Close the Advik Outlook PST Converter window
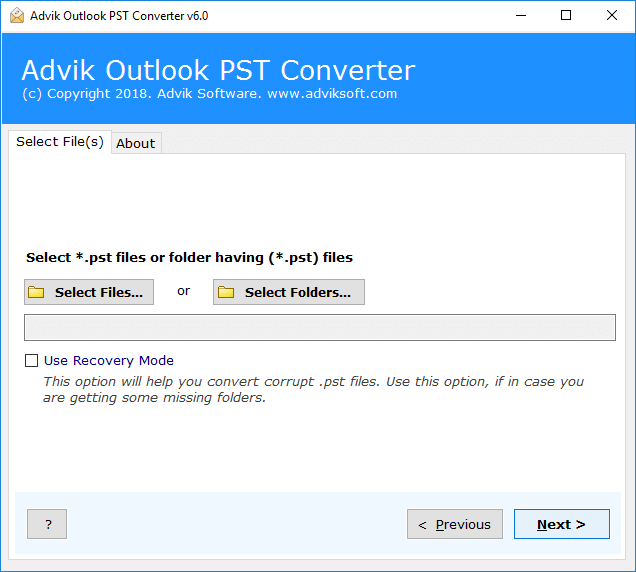The image size is (636, 572). (612, 16)
